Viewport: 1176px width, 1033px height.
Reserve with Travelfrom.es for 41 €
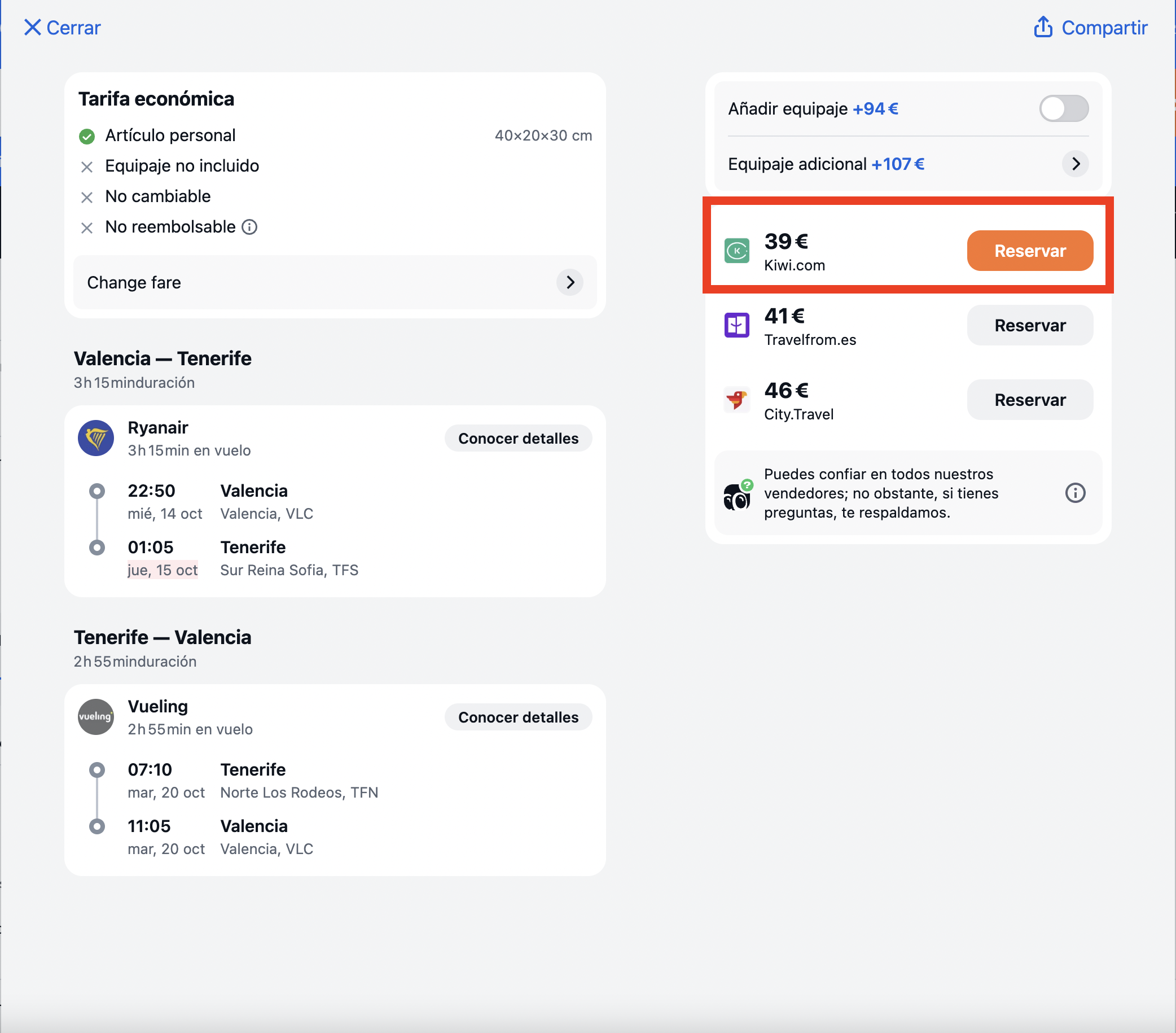[x=1030, y=325]
